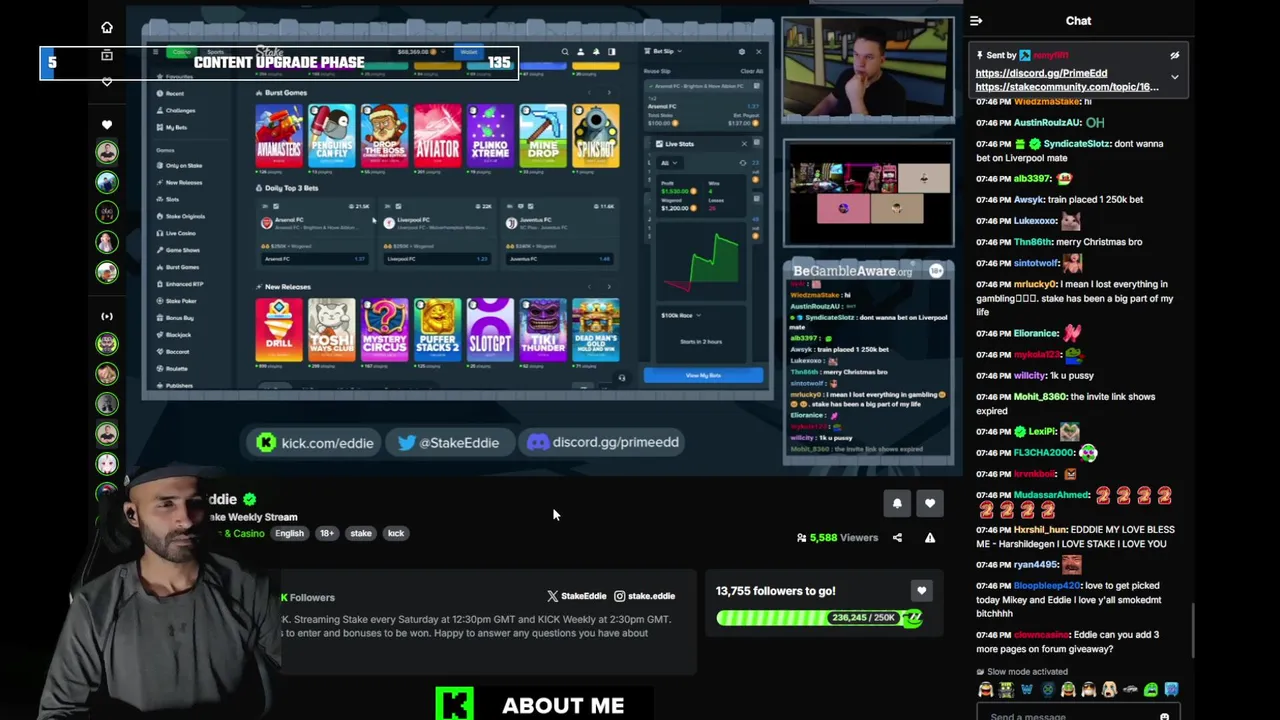The width and height of the screenshot is (1280, 720).
Task: Unpin the pinned chat message
Action: (1175, 56)
